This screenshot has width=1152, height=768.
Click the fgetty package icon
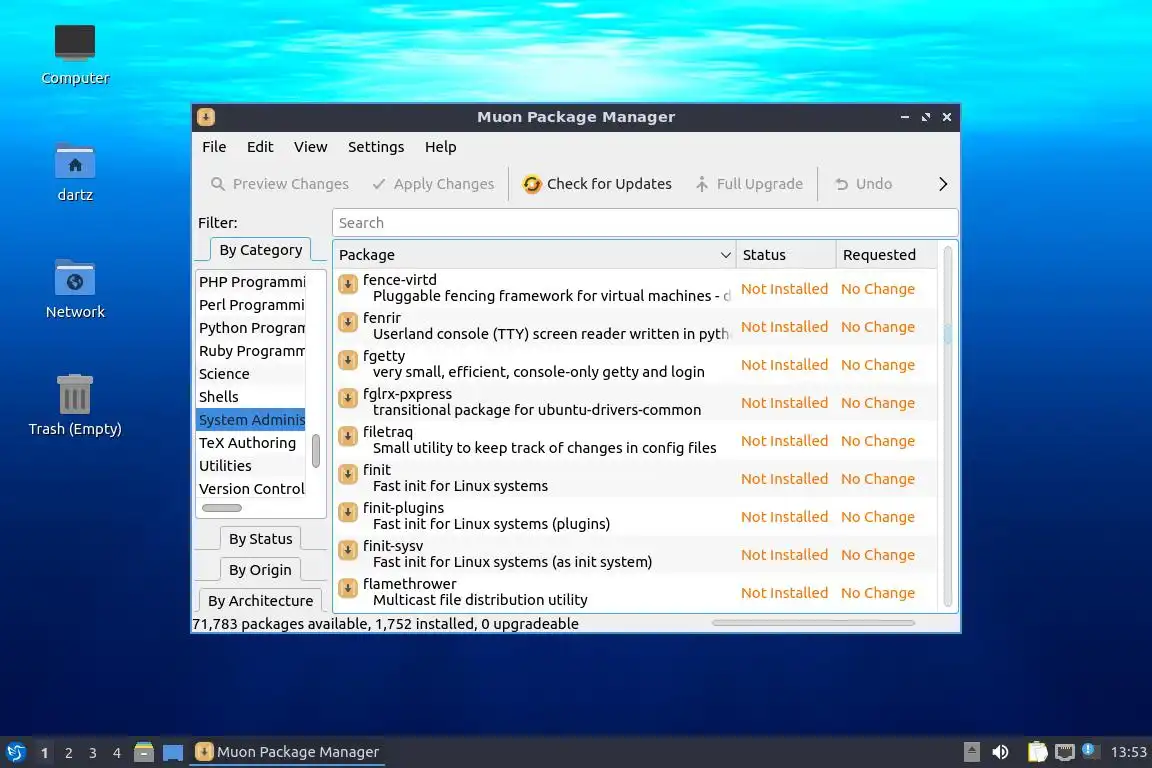coord(348,360)
